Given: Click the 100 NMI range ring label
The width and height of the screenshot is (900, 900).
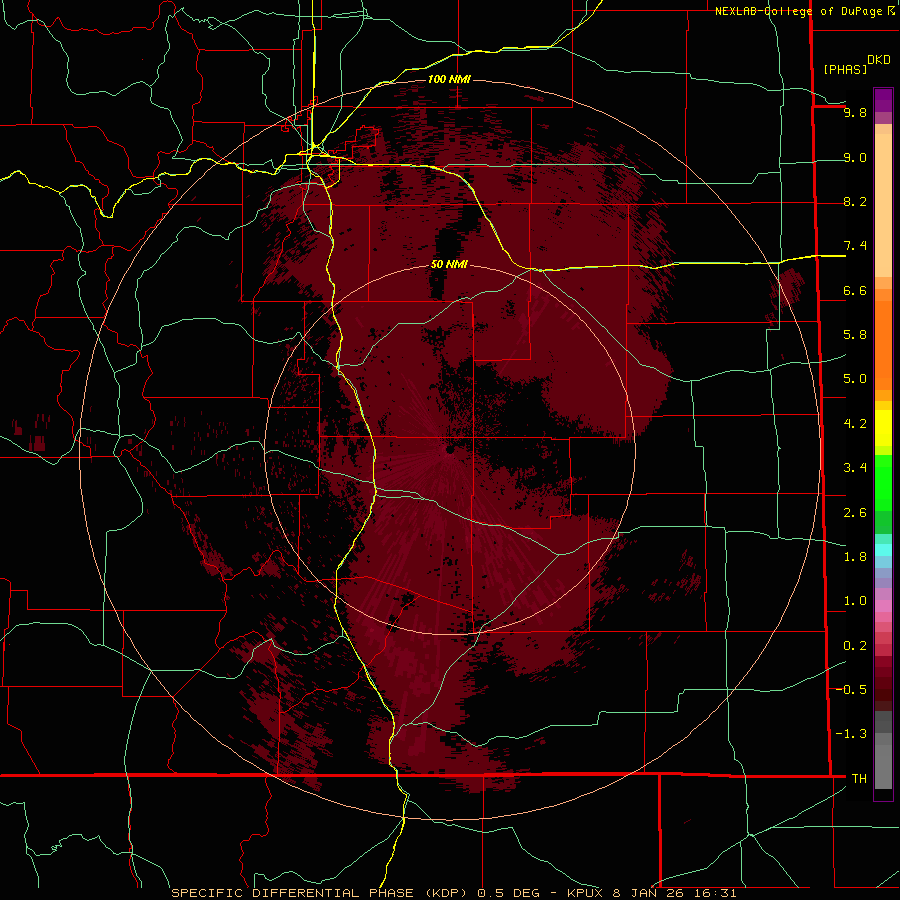Looking at the screenshot, I should tap(449, 79).
